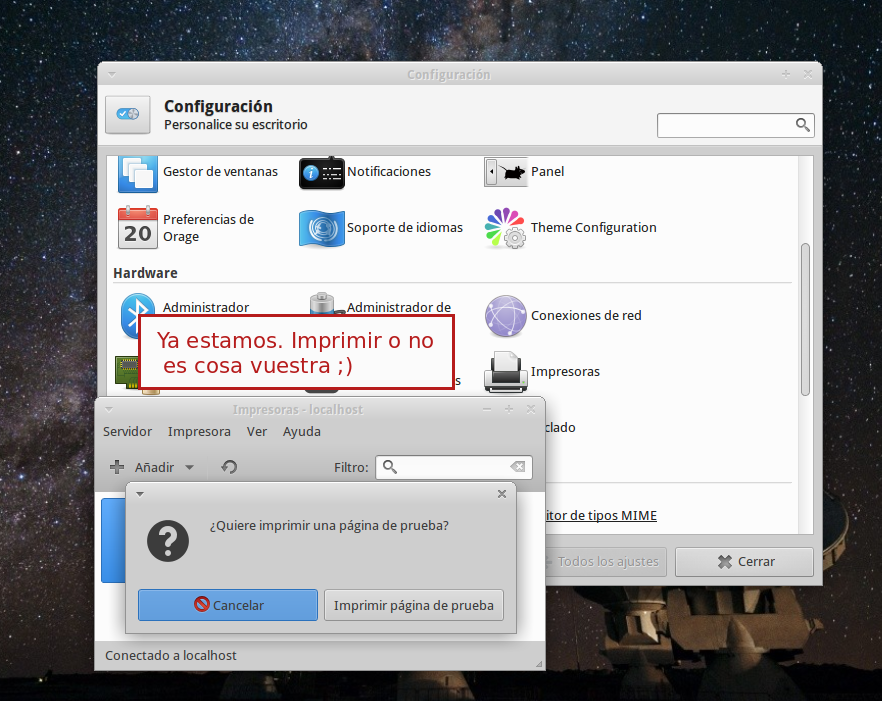Maximize the Impresoras - localhost window
Screen dimensions: 882x701
508,410
